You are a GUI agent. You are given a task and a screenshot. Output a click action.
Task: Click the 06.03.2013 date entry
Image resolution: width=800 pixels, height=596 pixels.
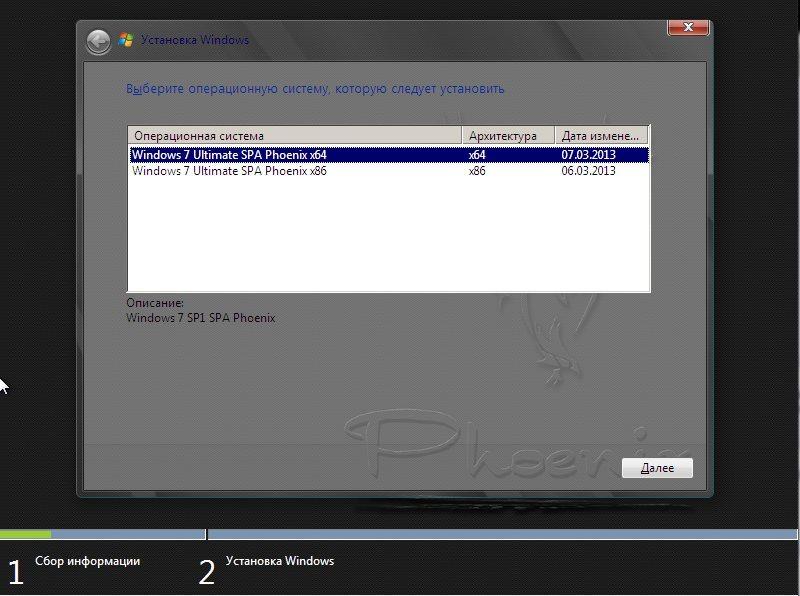pyautogui.click(x=588, y=171)
